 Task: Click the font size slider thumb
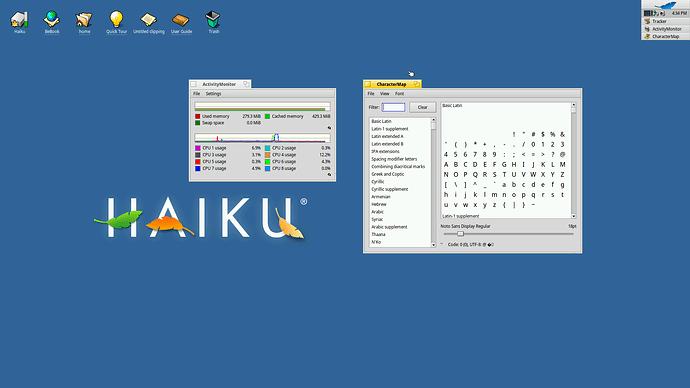(x=460, y=234)
